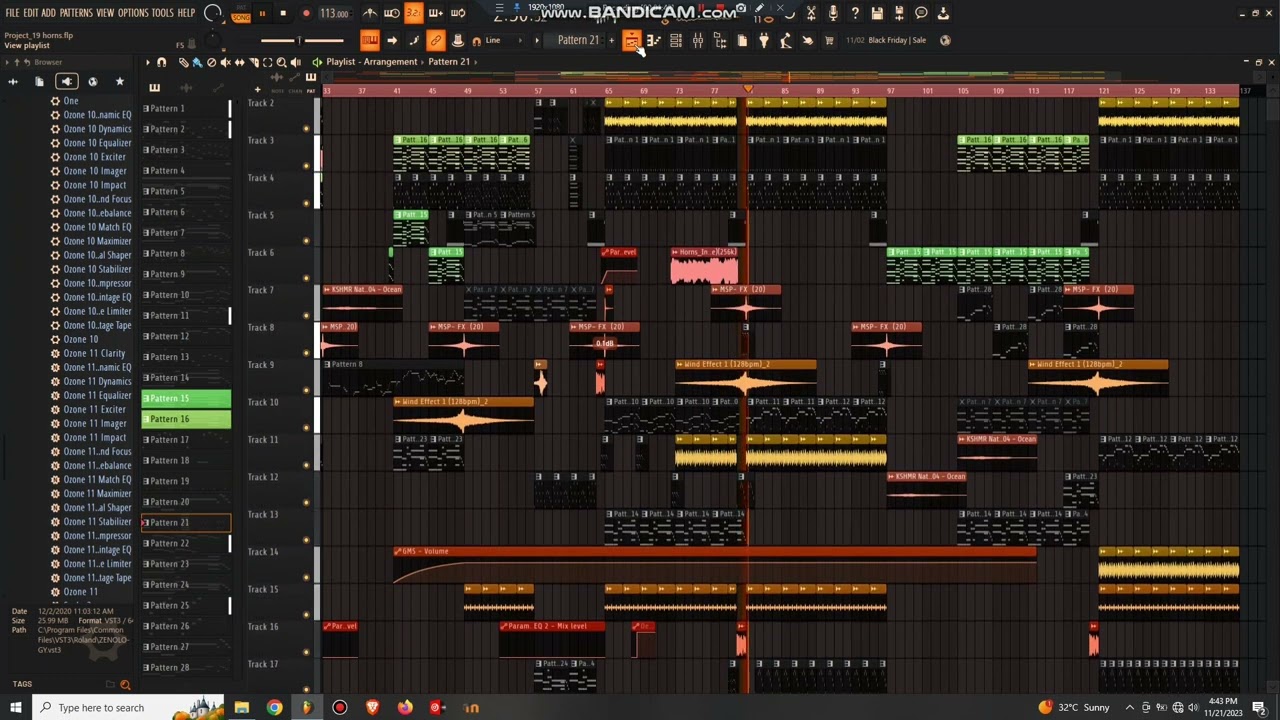This screenshot has height=720, width=1280.
Task: Select Pattern 15 in the picker
Action: click(x=186, y=398)
